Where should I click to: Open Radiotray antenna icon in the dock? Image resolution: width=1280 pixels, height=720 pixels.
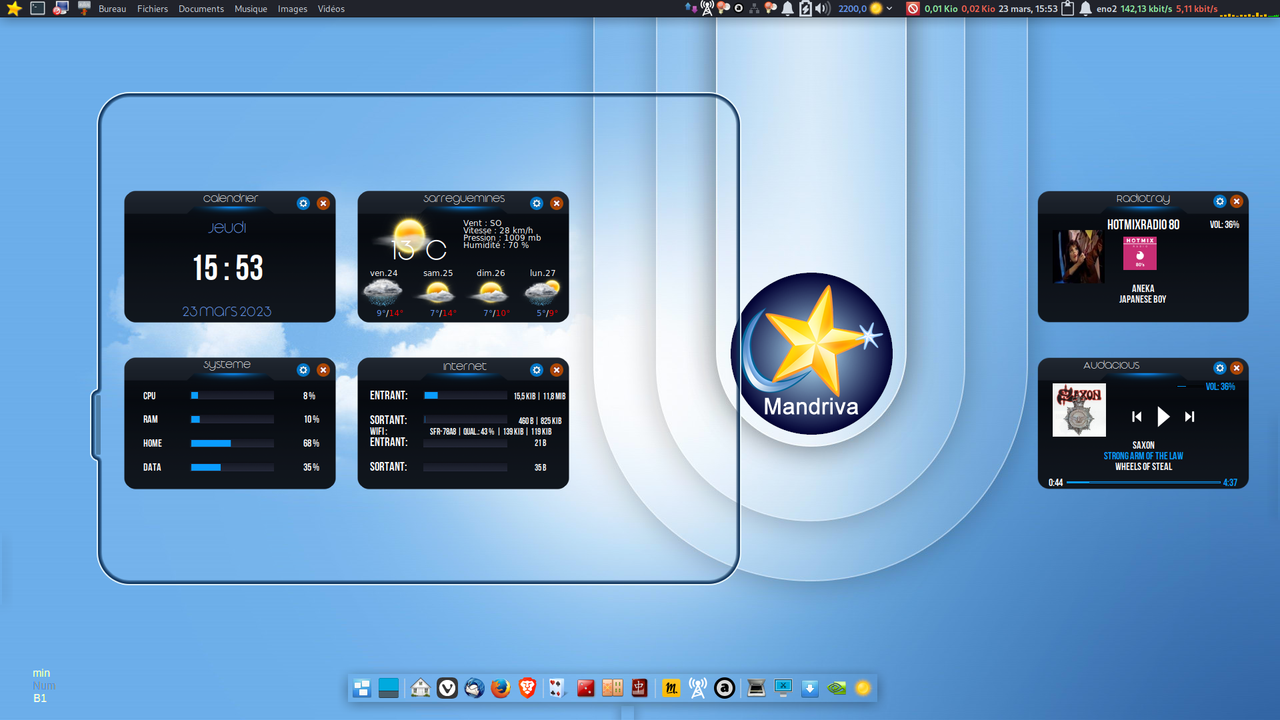[x=698, y=688]
